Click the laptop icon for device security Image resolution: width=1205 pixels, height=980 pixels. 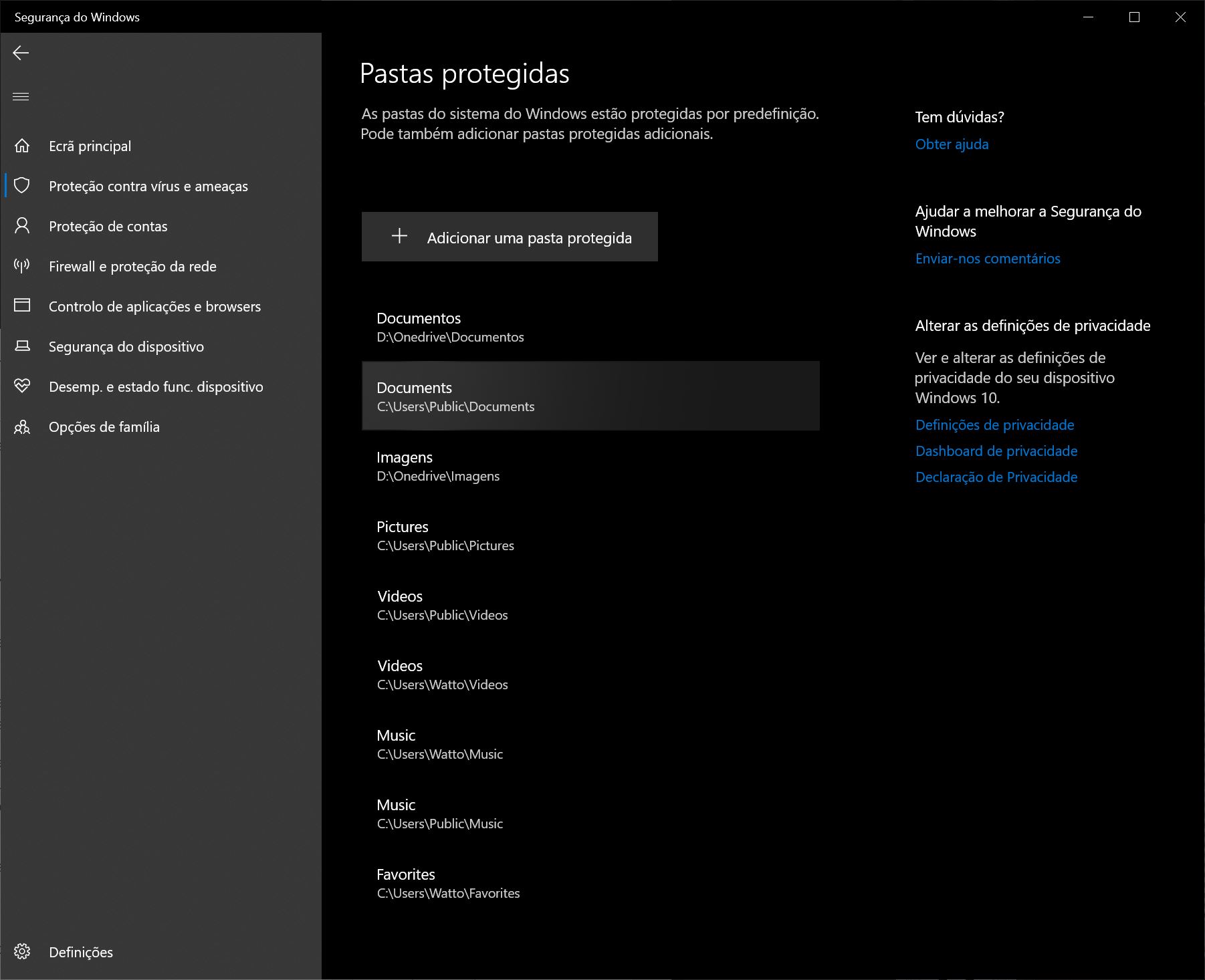pos(22,346)
